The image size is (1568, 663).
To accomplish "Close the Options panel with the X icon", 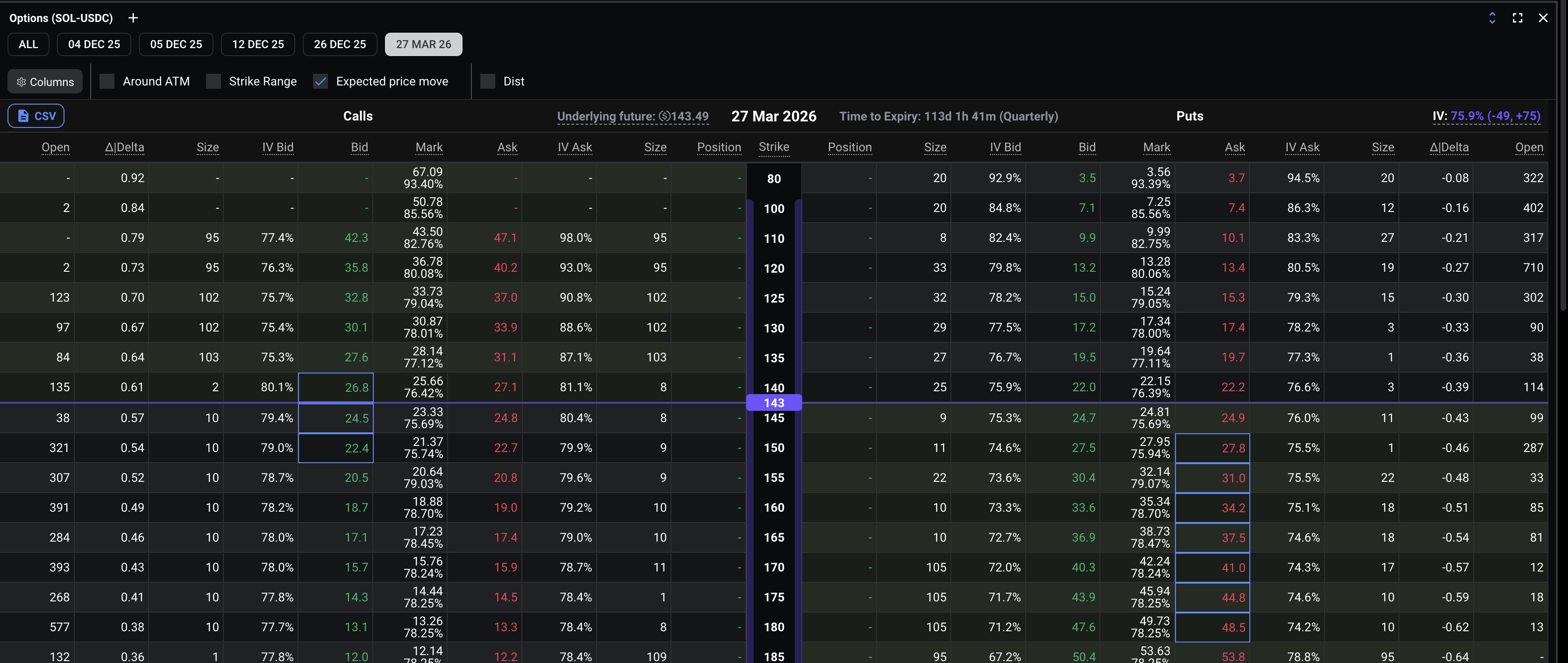I will point(1543,18).
